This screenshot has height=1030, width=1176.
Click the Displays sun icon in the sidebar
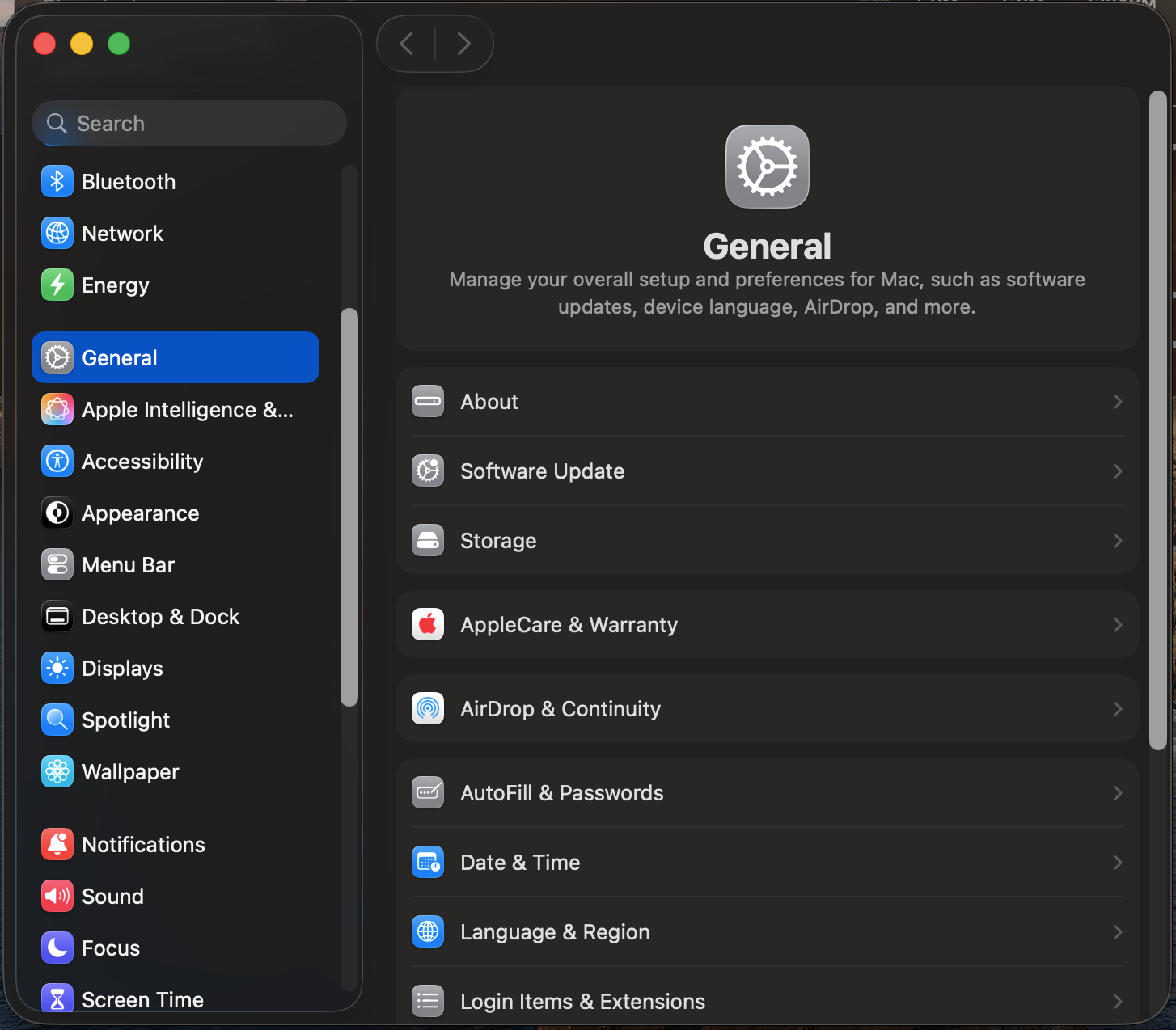point(57,669)
